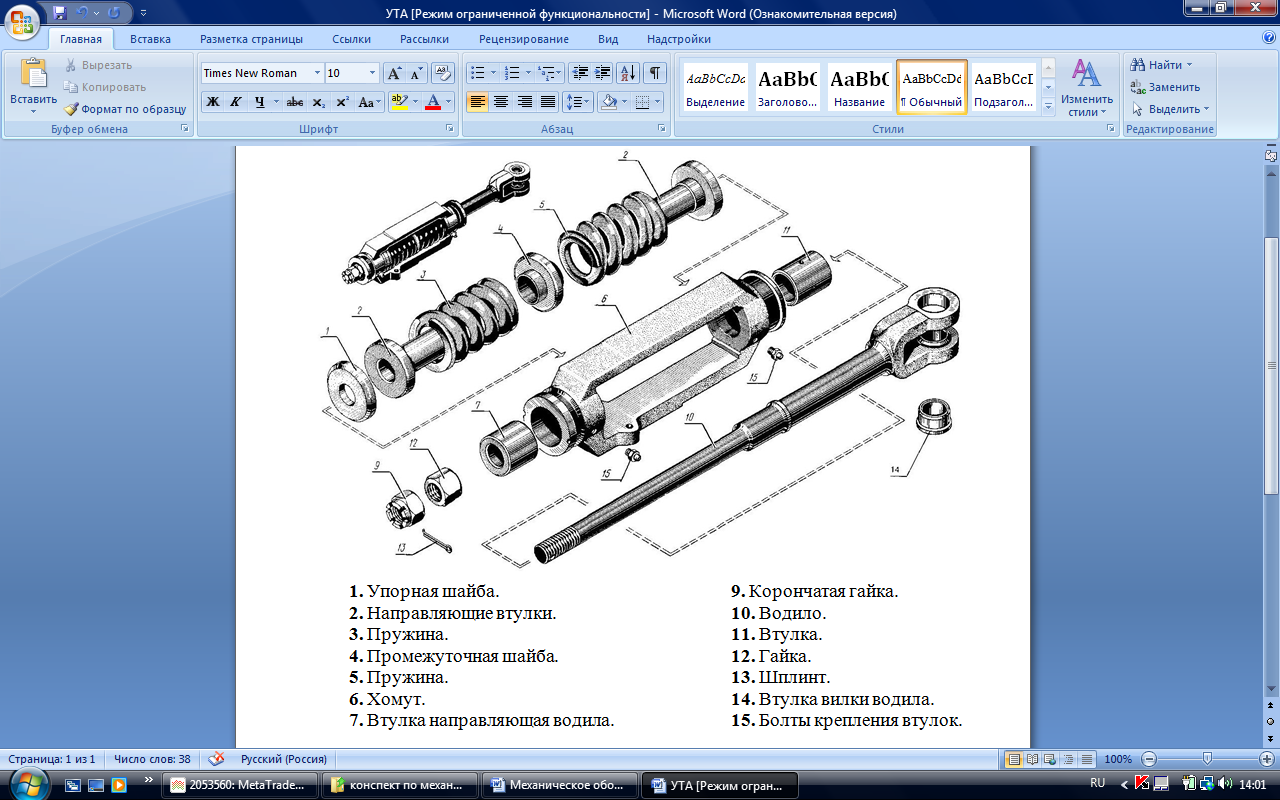Apply the Название style

(x=860, y=88)
